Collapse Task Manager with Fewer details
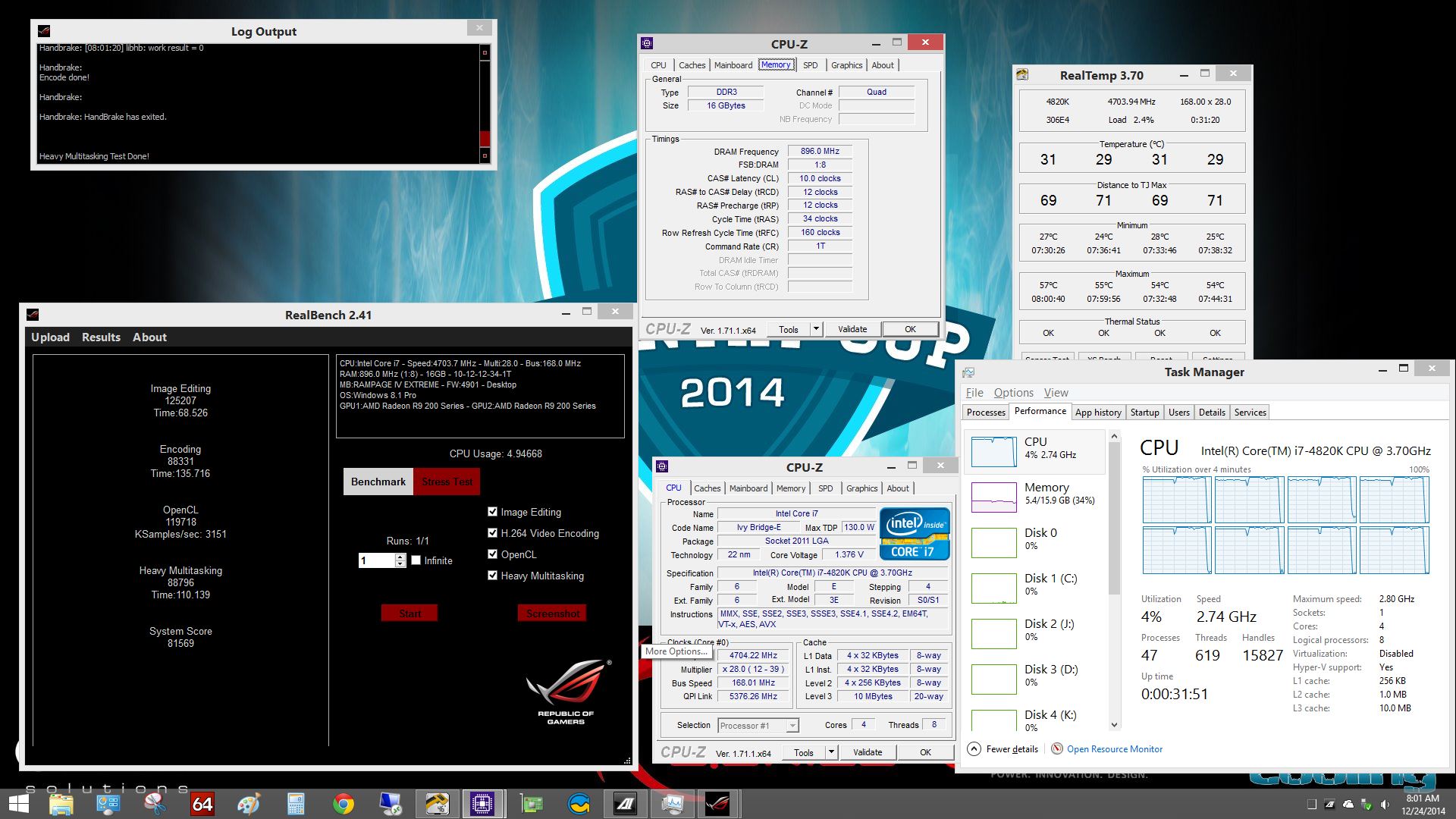Image resolution: width=1456 pixels, height=819 pixels. 1003,748
